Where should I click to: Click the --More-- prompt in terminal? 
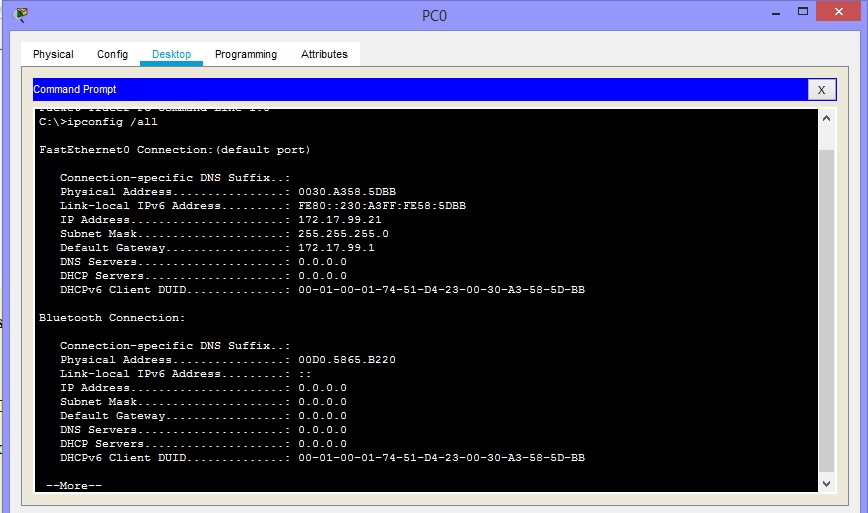74,486
